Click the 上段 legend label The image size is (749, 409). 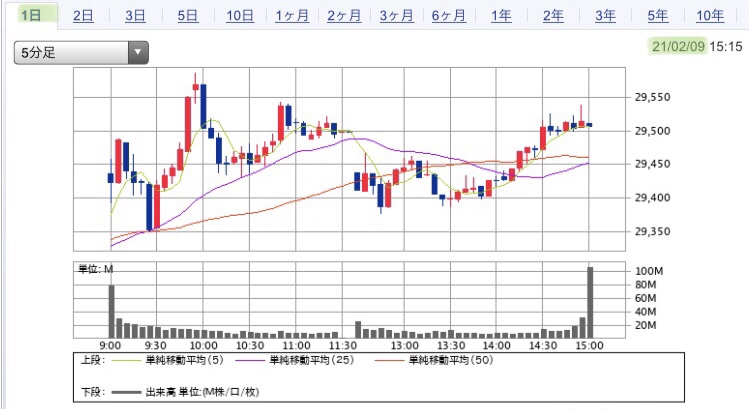pos(92,360)
